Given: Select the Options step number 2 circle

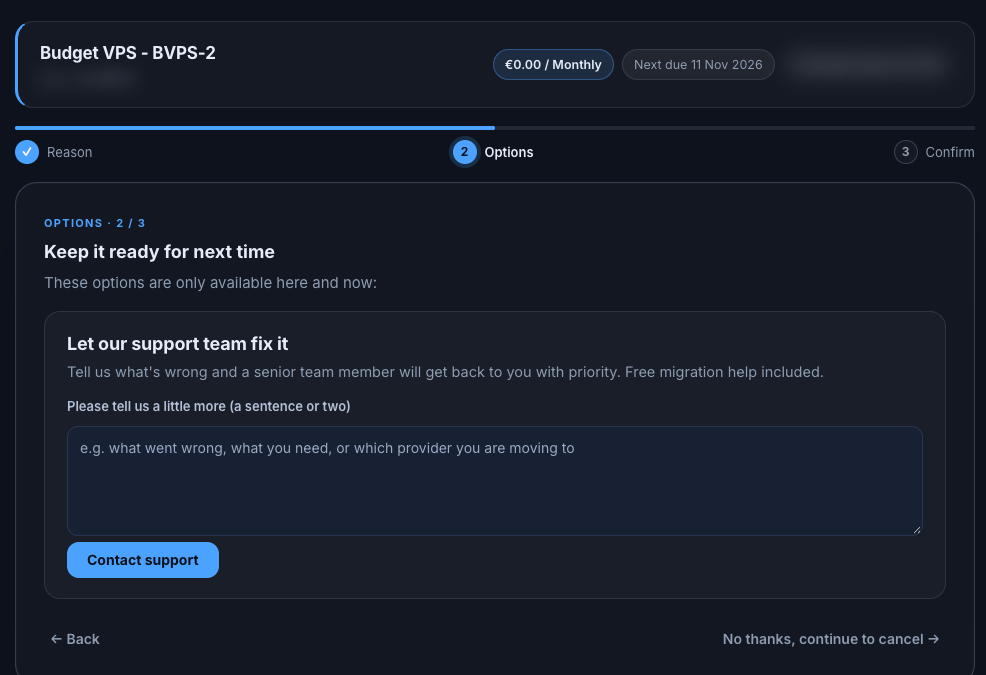Looking at the screenshot, I should [465, 152].
